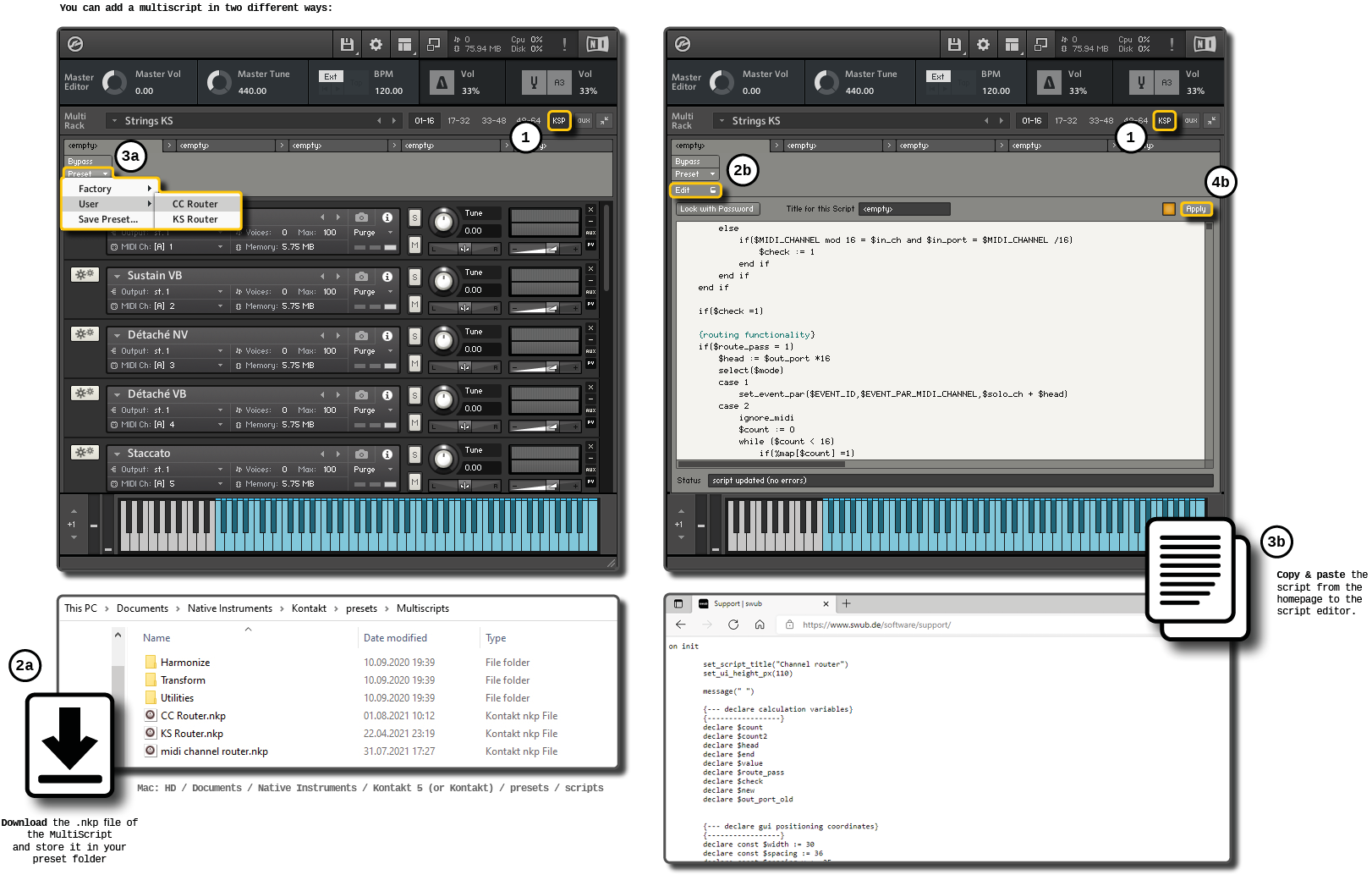Click the Edit button in script editor window
The height and width of the screenshot is (875, 1372).
click(x=695, y=190)
